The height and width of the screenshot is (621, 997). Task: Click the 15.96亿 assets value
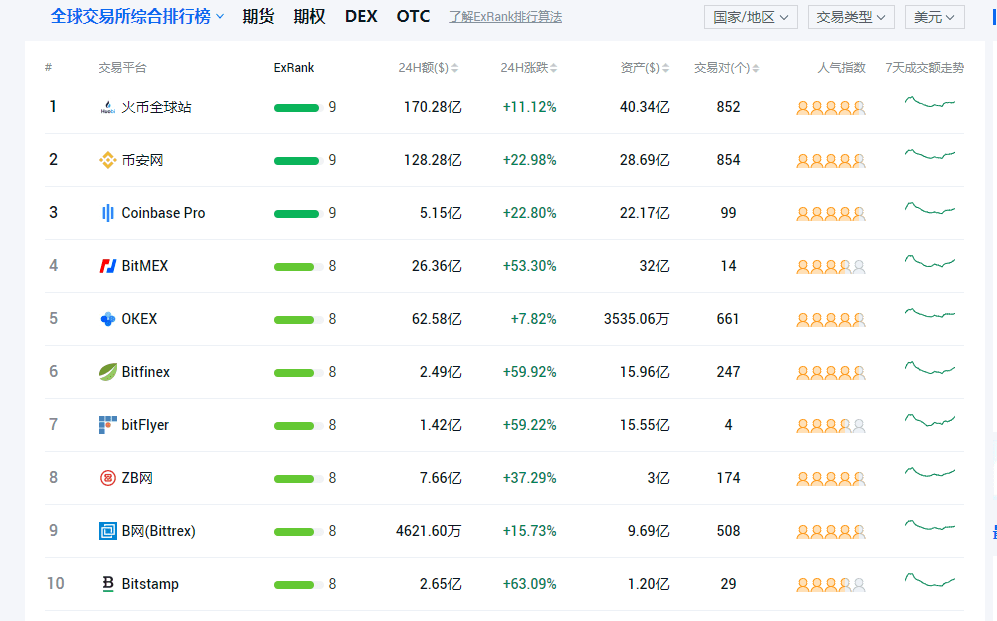pyautogui.click(x=645, y=372)
